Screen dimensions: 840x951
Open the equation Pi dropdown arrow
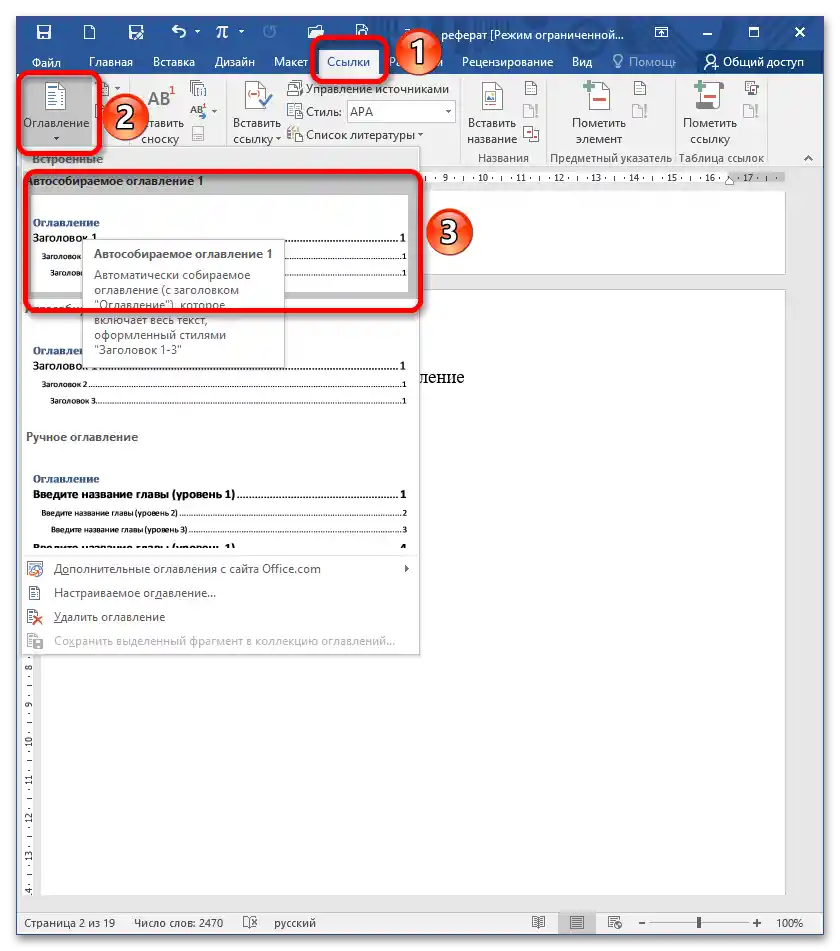(241, 32)
